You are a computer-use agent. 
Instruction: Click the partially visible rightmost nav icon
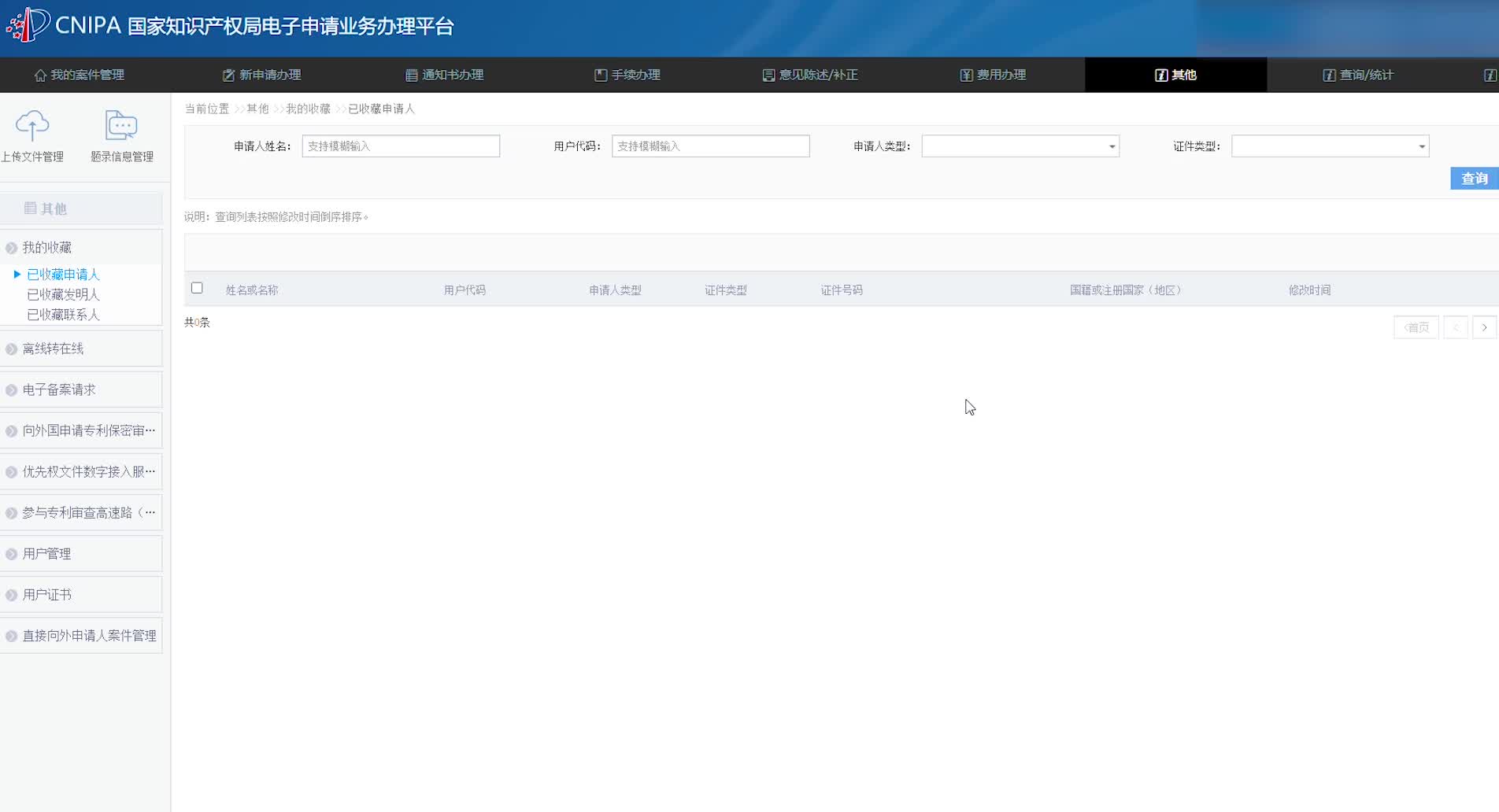point(1490,76)
